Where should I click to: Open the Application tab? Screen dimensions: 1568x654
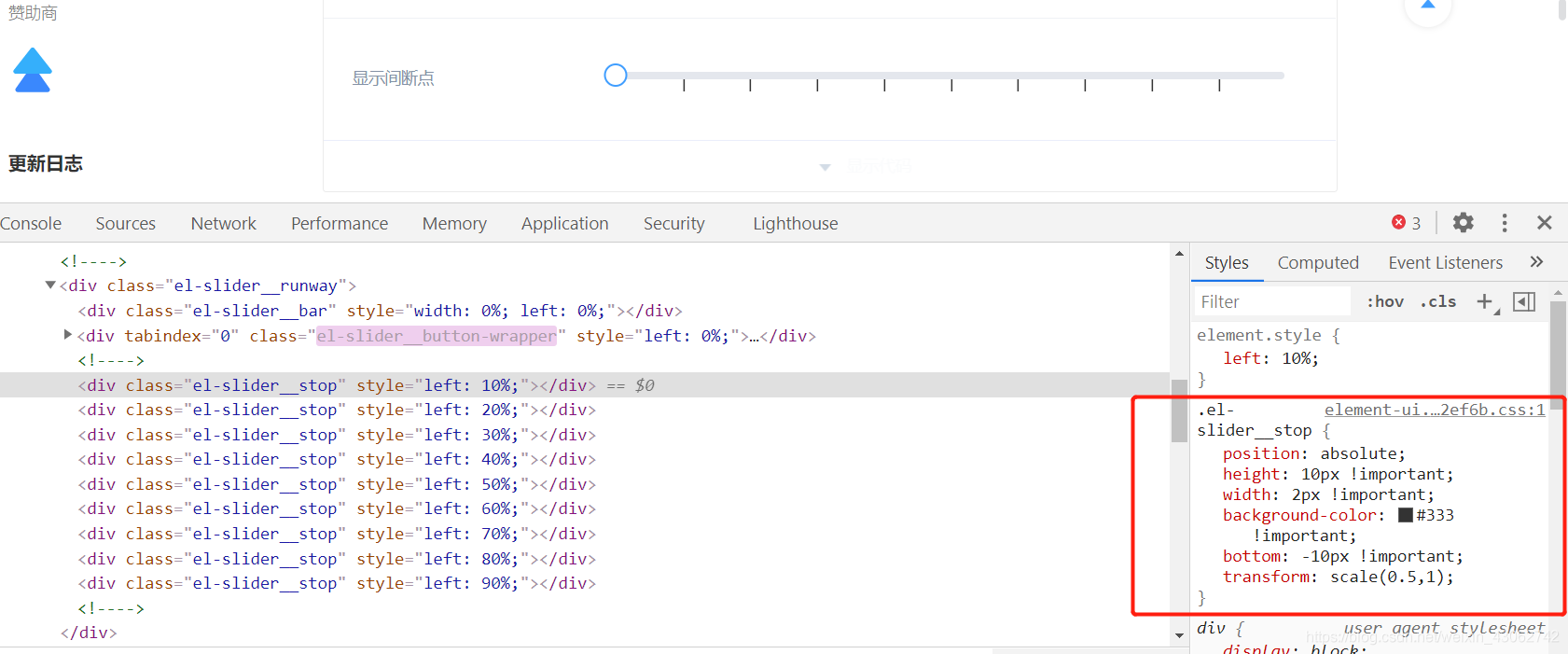coord(565,223)
